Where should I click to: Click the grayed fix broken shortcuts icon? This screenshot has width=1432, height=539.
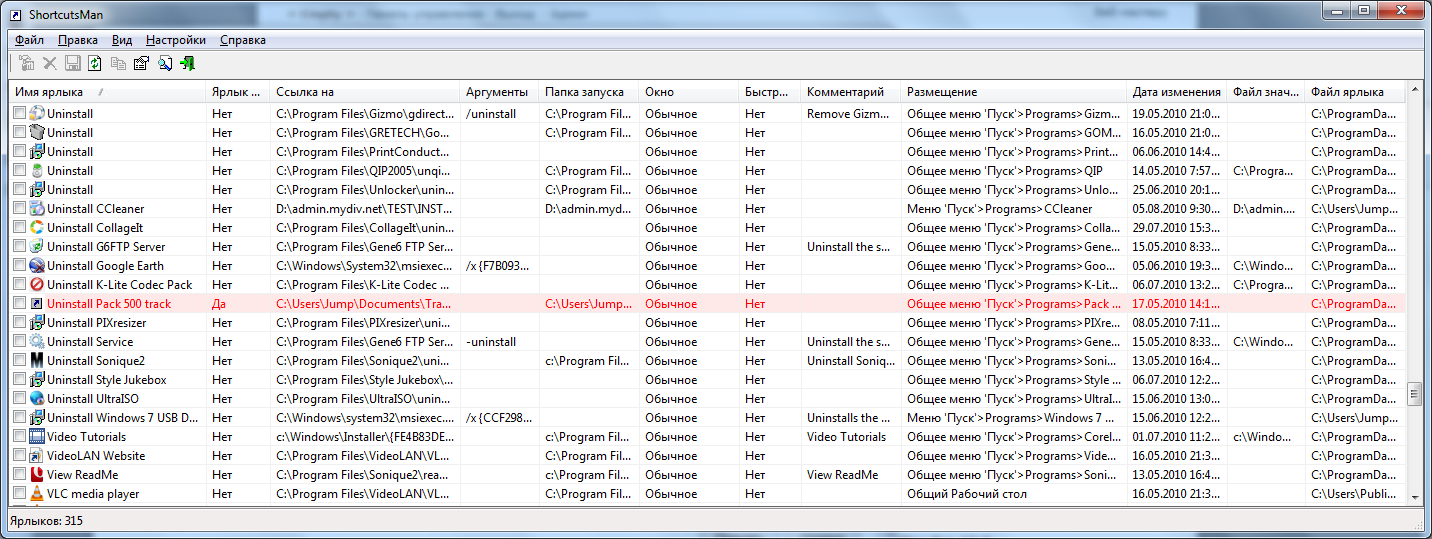tap(27, 63)
